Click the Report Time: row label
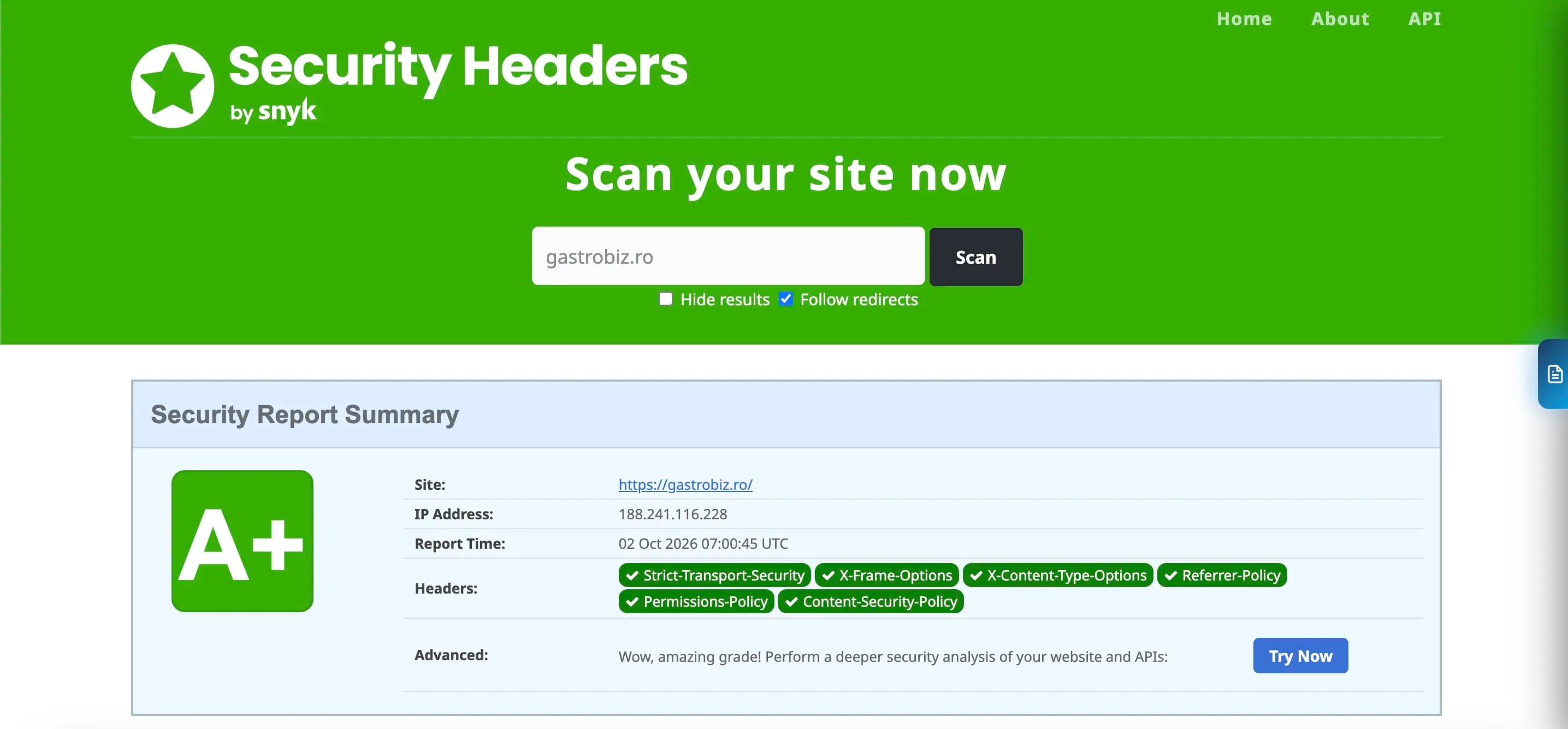 [x=459, y=543]
